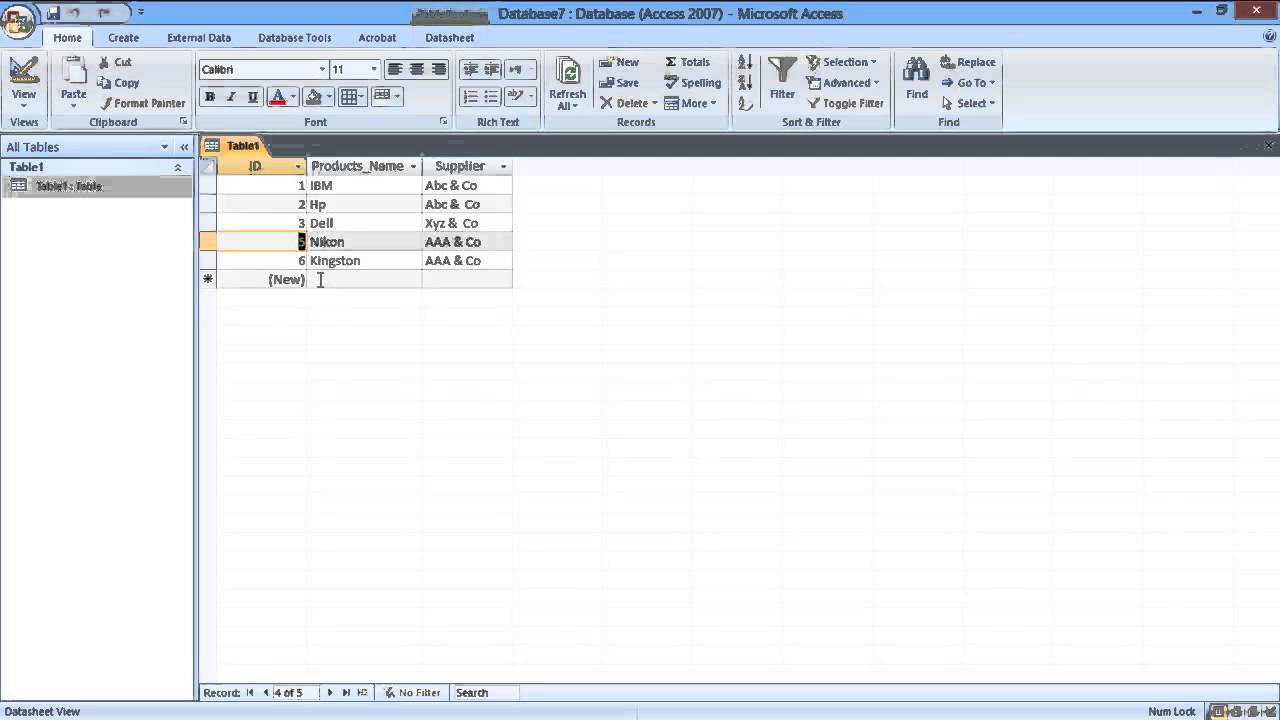Collapse the navigation pane with shutter button
1280x720 pixels.
click(184, 147)
